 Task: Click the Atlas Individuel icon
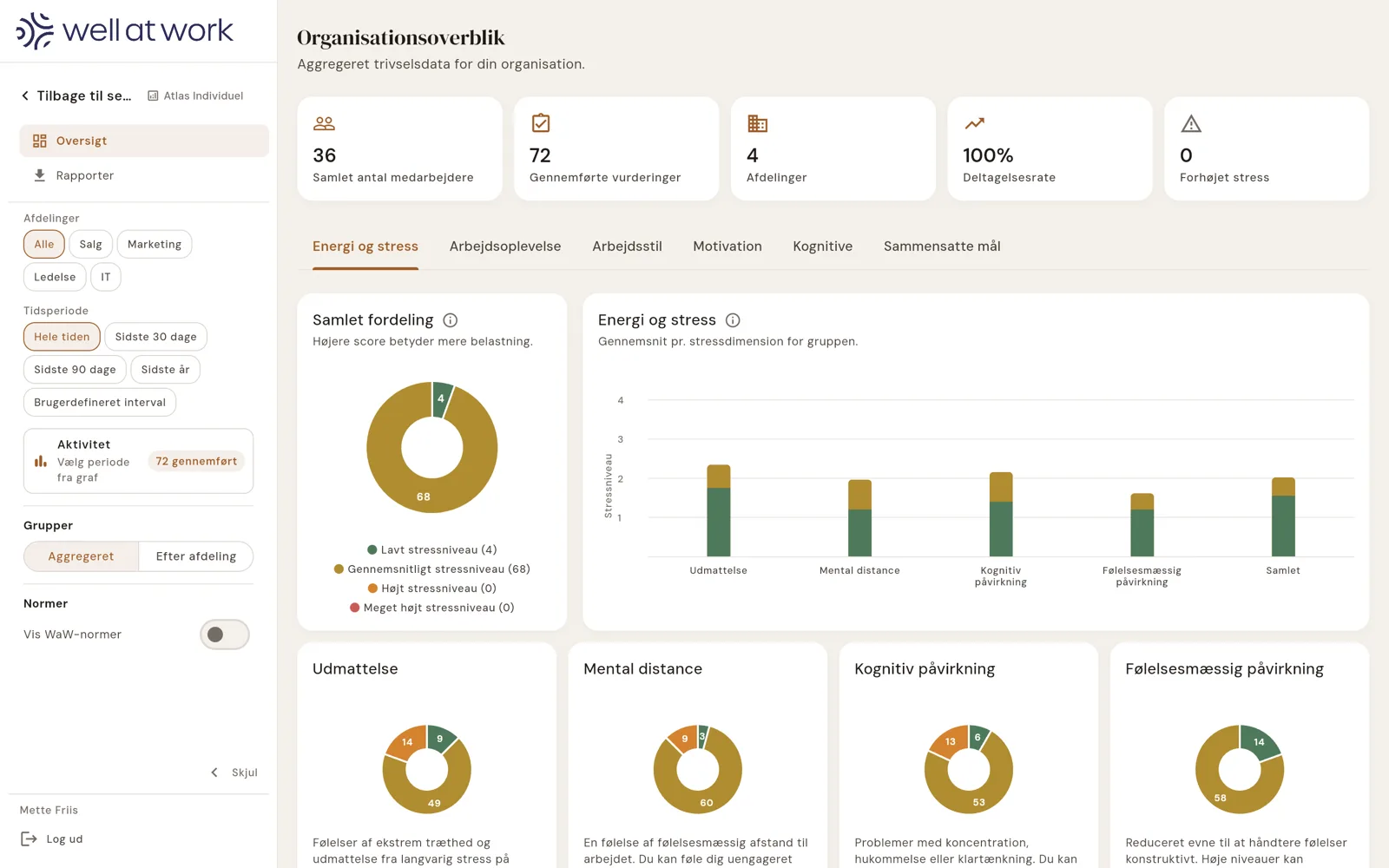(x=153, y=95)
